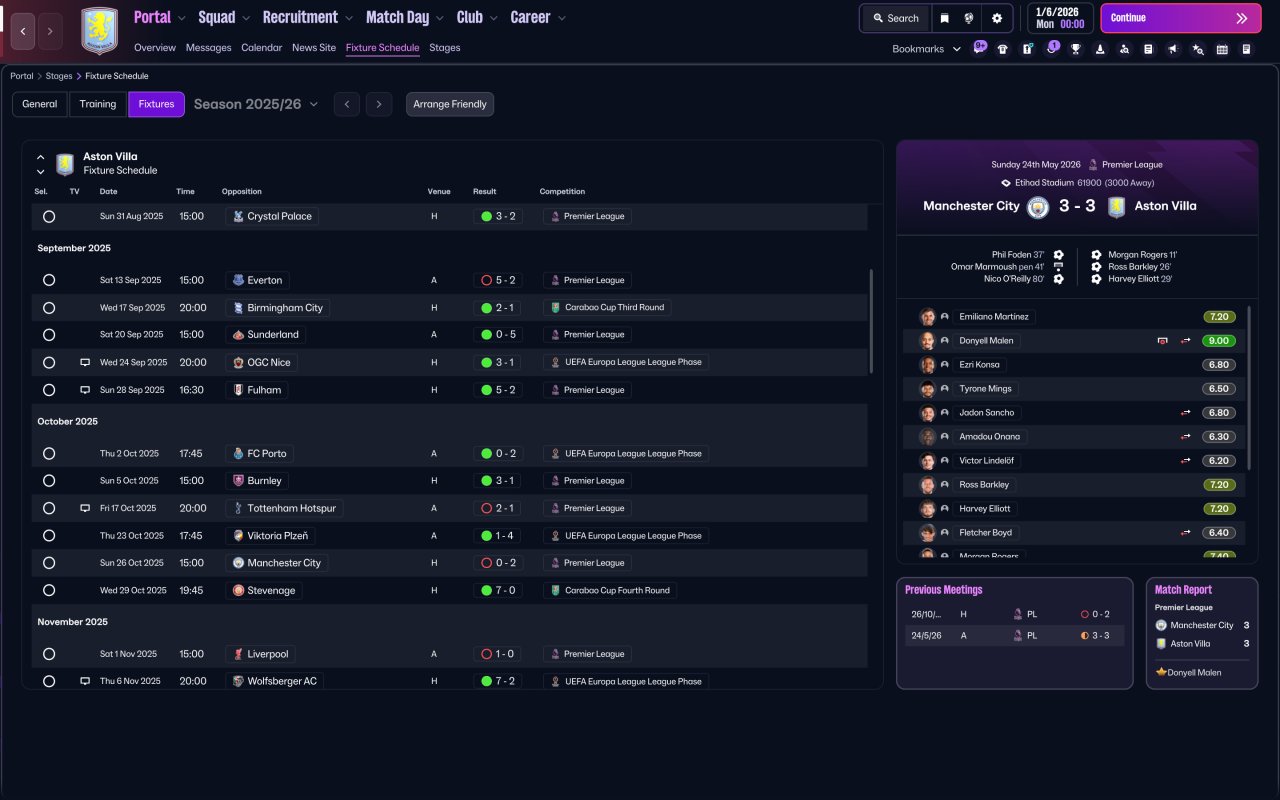Switch to the Training tab
This screenshot has width=1280, height=800.
tap(98, 104)
